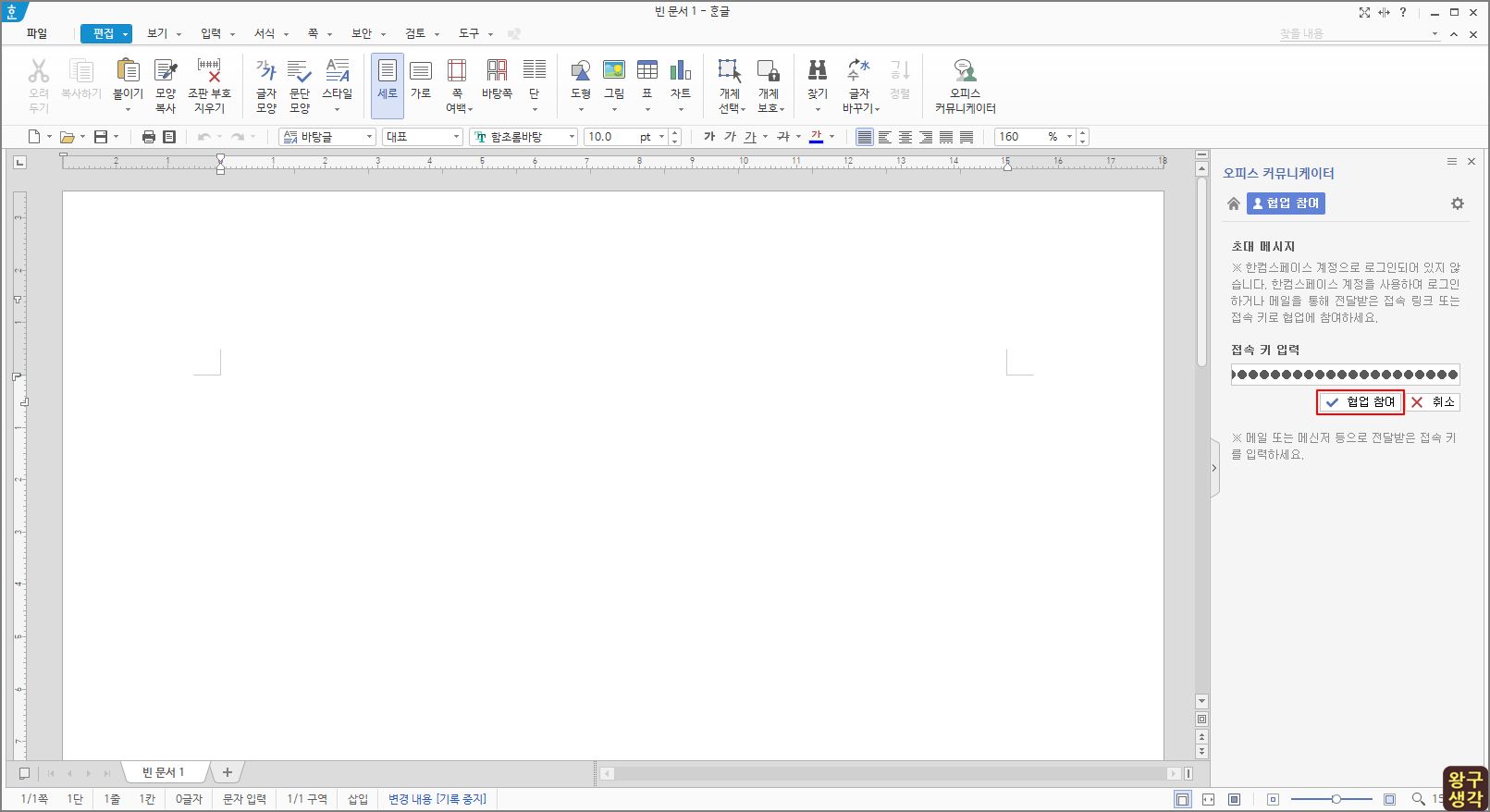Click the print preview icon beside print

[169, 137]
